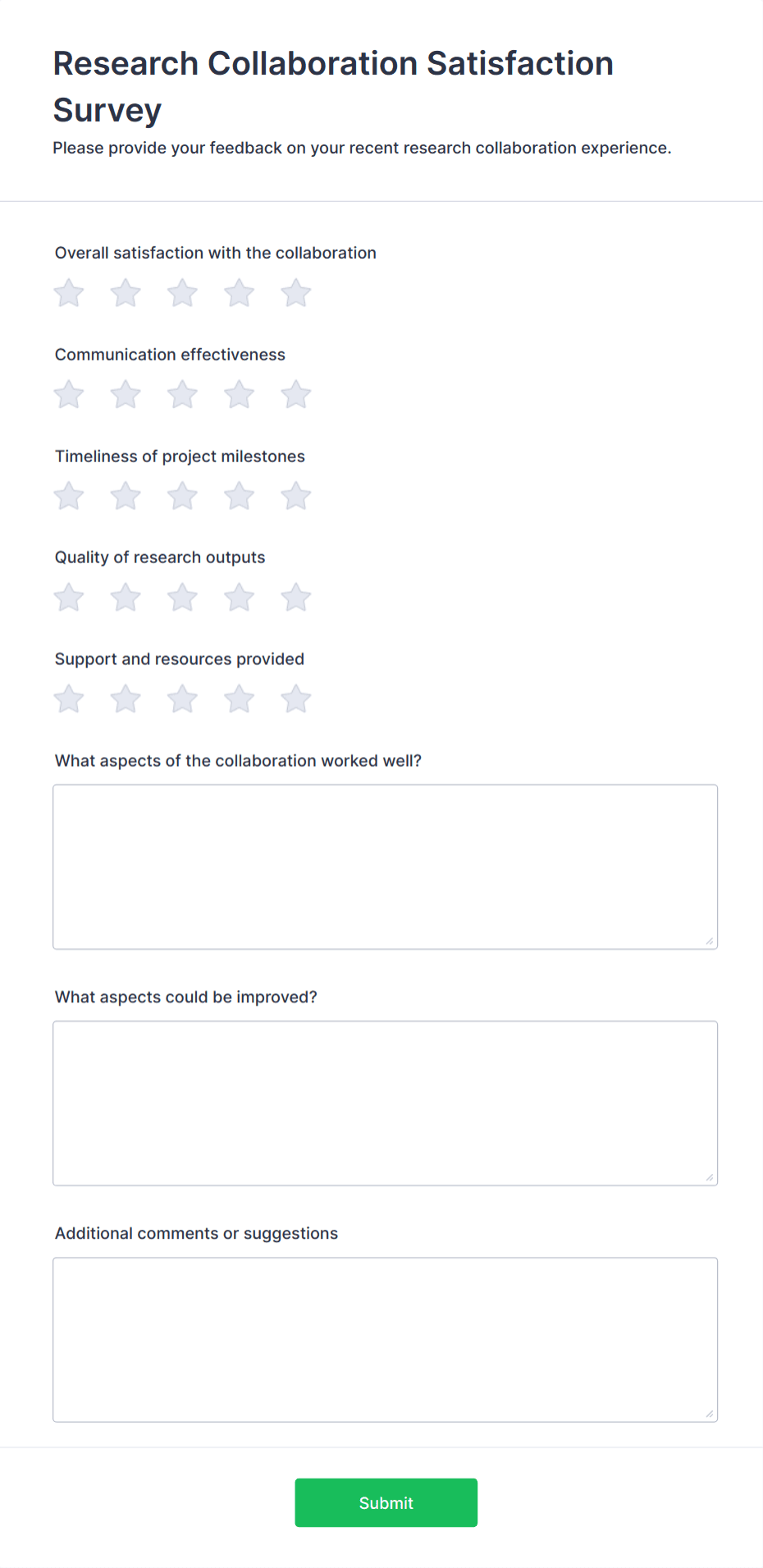
Task: Click the survey title heading
Action: (x=332, y=85)
